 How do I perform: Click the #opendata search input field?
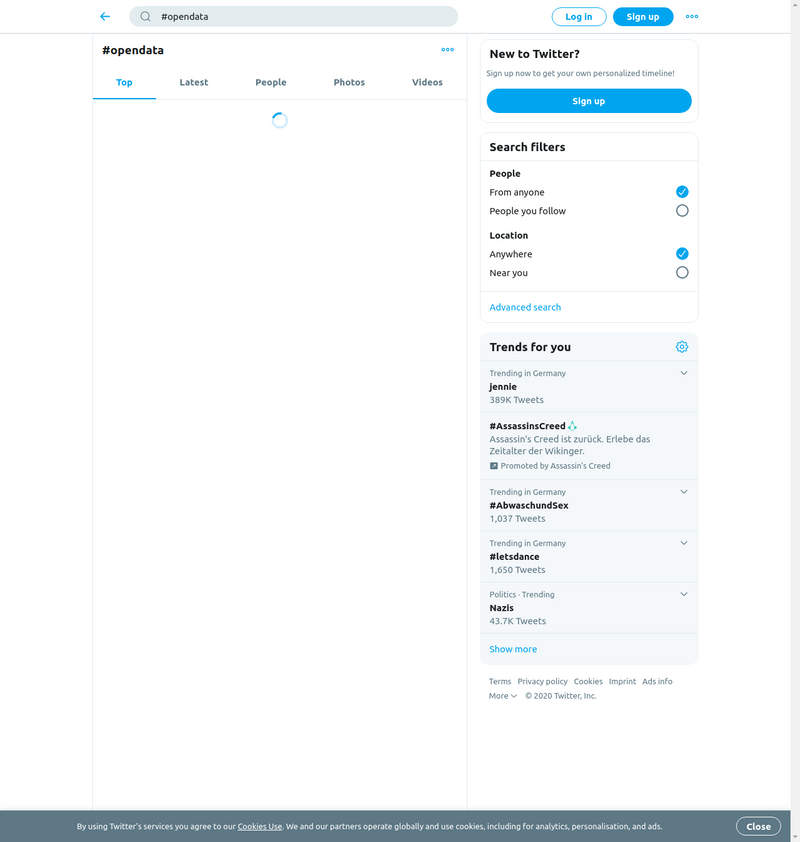293,17
